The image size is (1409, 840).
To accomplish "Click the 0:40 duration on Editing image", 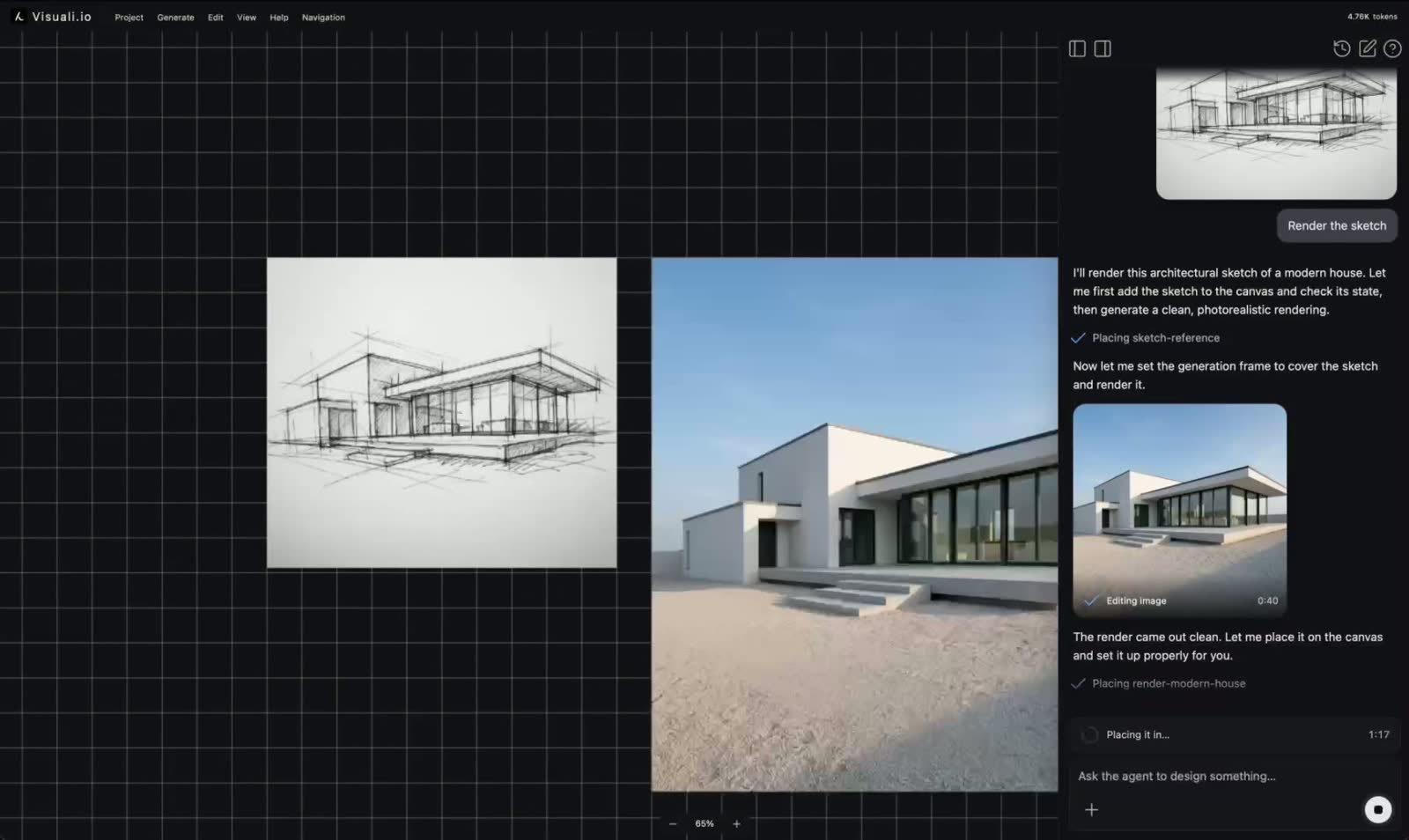I will coord(1267,601).
